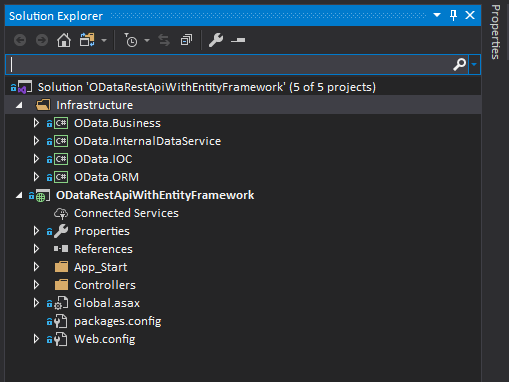Viewport: 509px width, 382px height.
Task: Expand the OData.Business project
Action: tap(36, 123)
